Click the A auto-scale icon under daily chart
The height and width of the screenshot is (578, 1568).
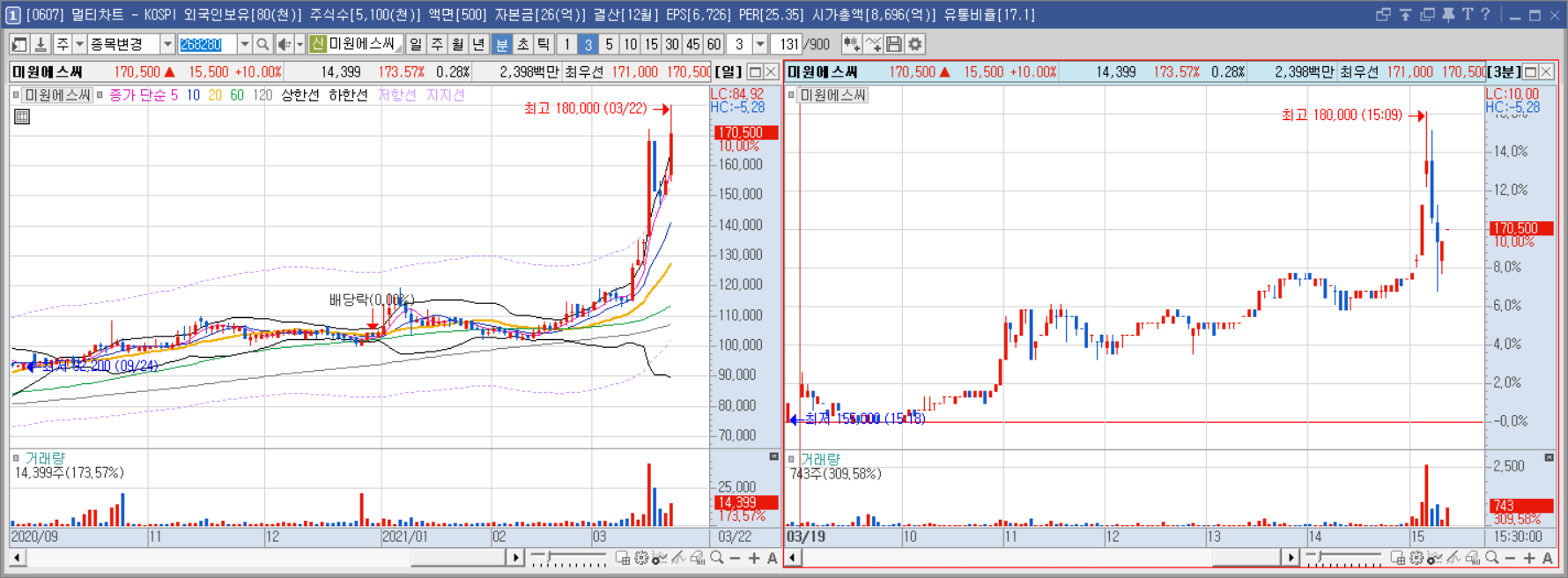(772, 558)
